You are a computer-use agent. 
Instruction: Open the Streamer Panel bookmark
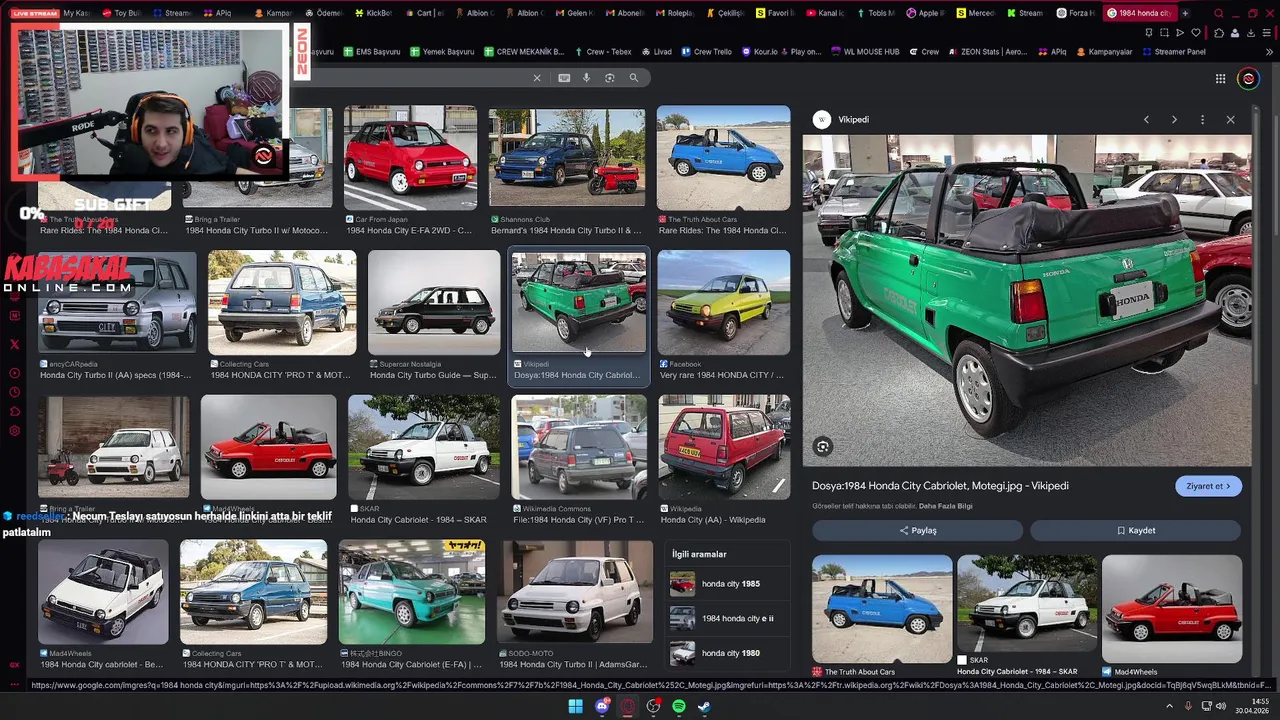click(1173, 52)
